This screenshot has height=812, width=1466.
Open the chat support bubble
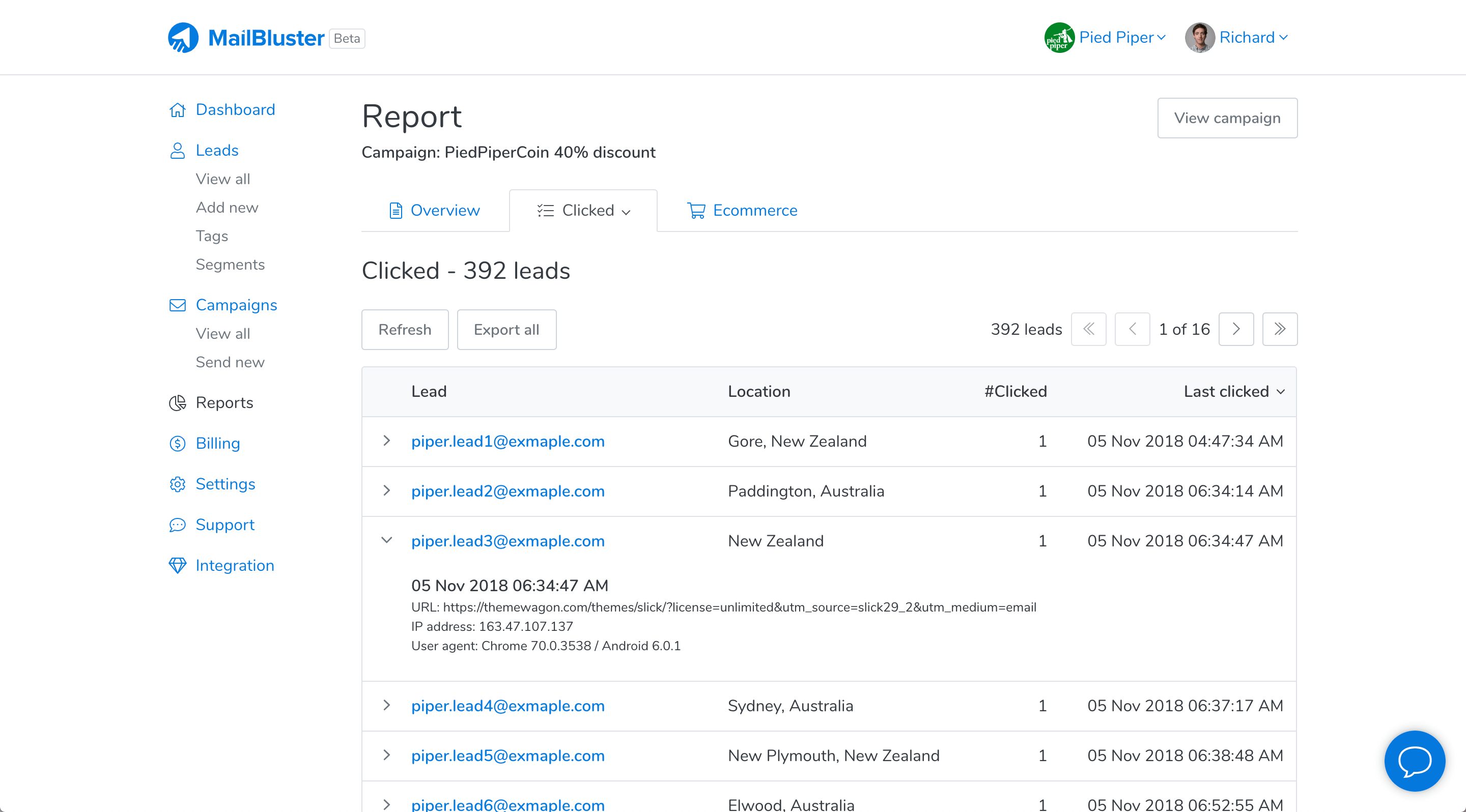(x=1414, y=761)
